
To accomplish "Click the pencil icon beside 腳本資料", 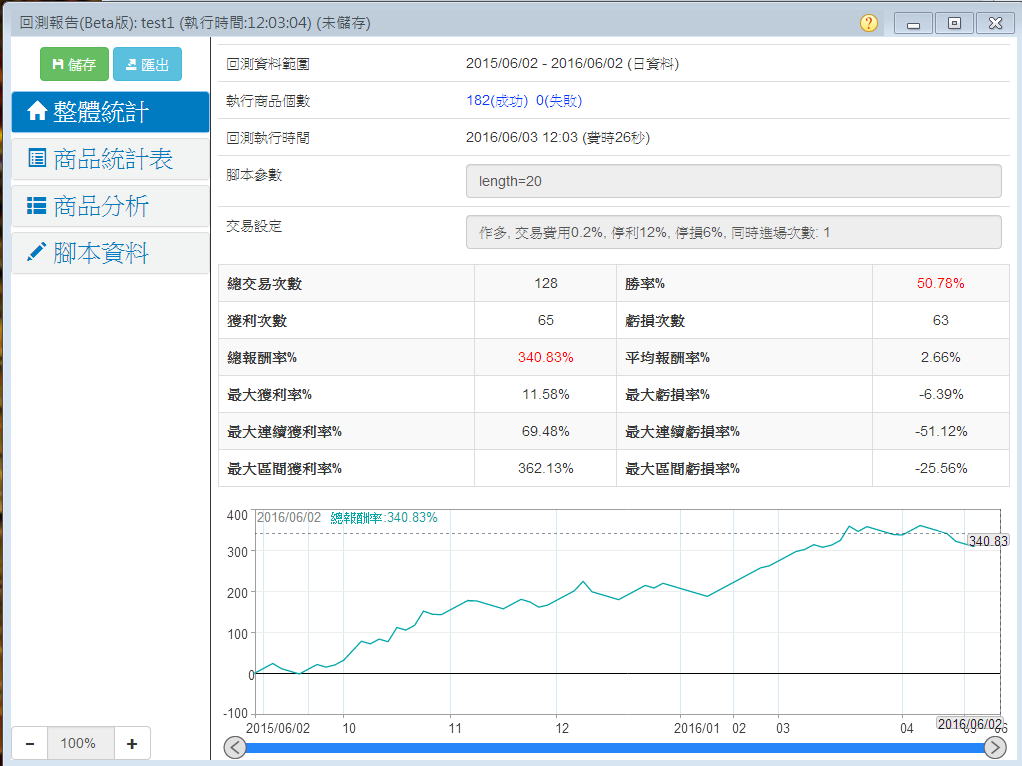I will tap(37, 253).
